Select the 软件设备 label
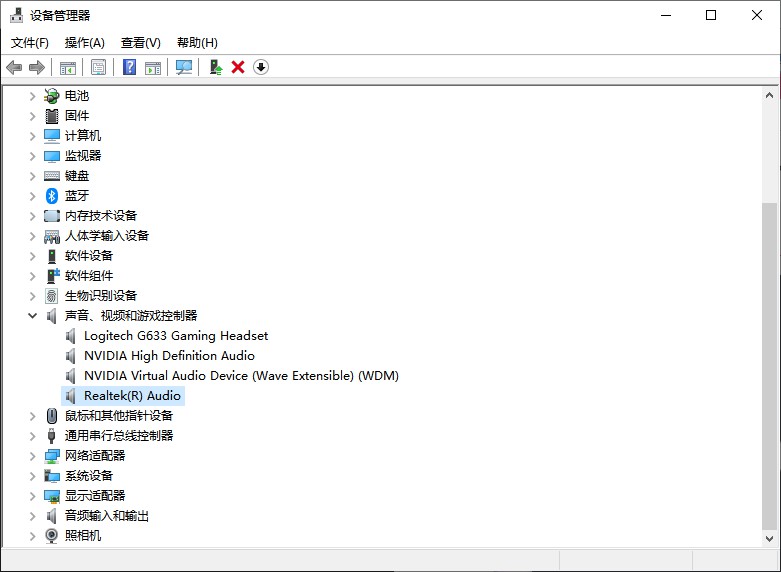This screenshot has width=781, height=572. 89,256
